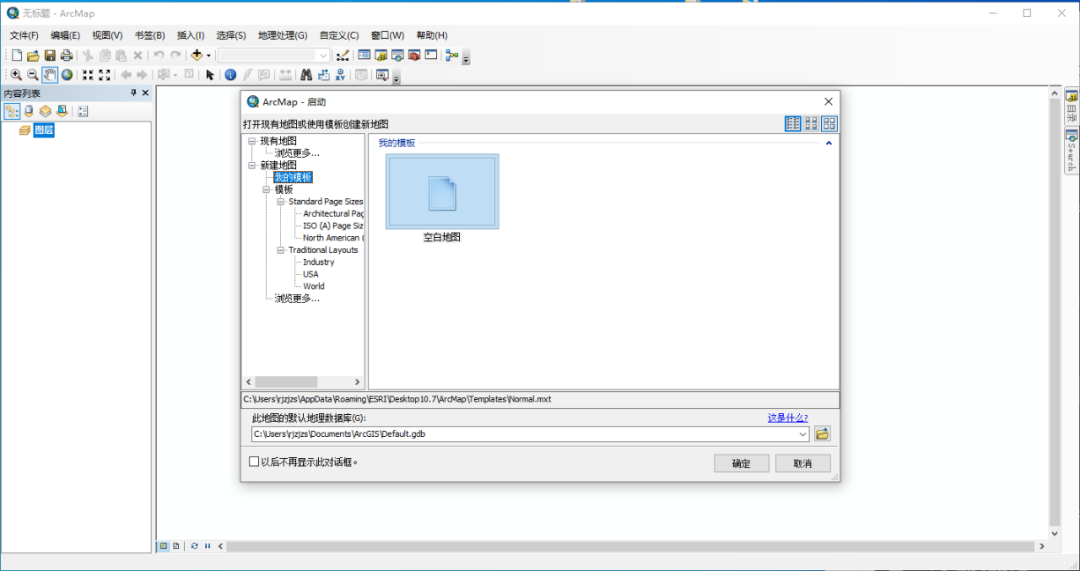Collapse the Traditional Layouts node
The width and height of the screenshot is (1080, 571).
281,250
